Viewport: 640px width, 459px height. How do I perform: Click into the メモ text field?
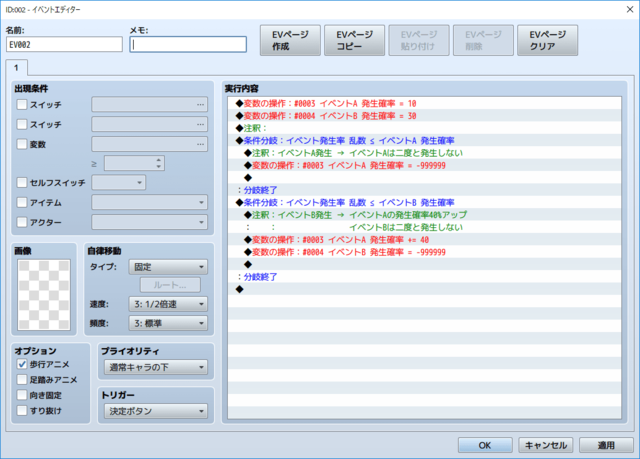point(188,44)
